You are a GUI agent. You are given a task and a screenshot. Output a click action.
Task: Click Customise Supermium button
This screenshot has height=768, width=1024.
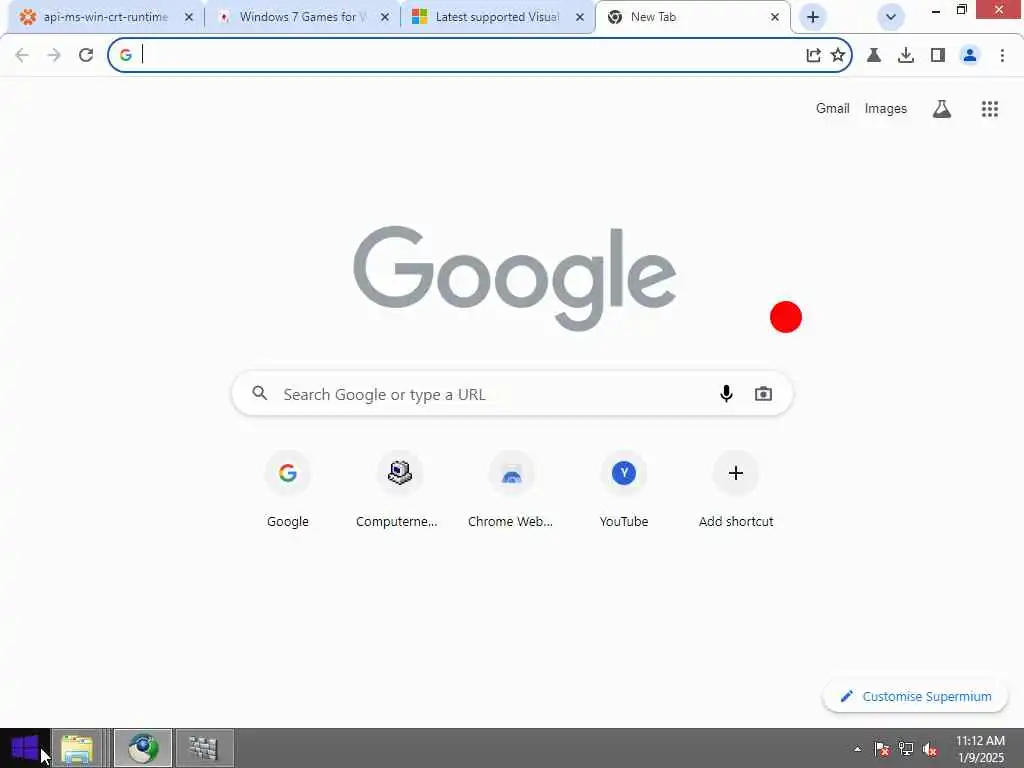point(916,696)
